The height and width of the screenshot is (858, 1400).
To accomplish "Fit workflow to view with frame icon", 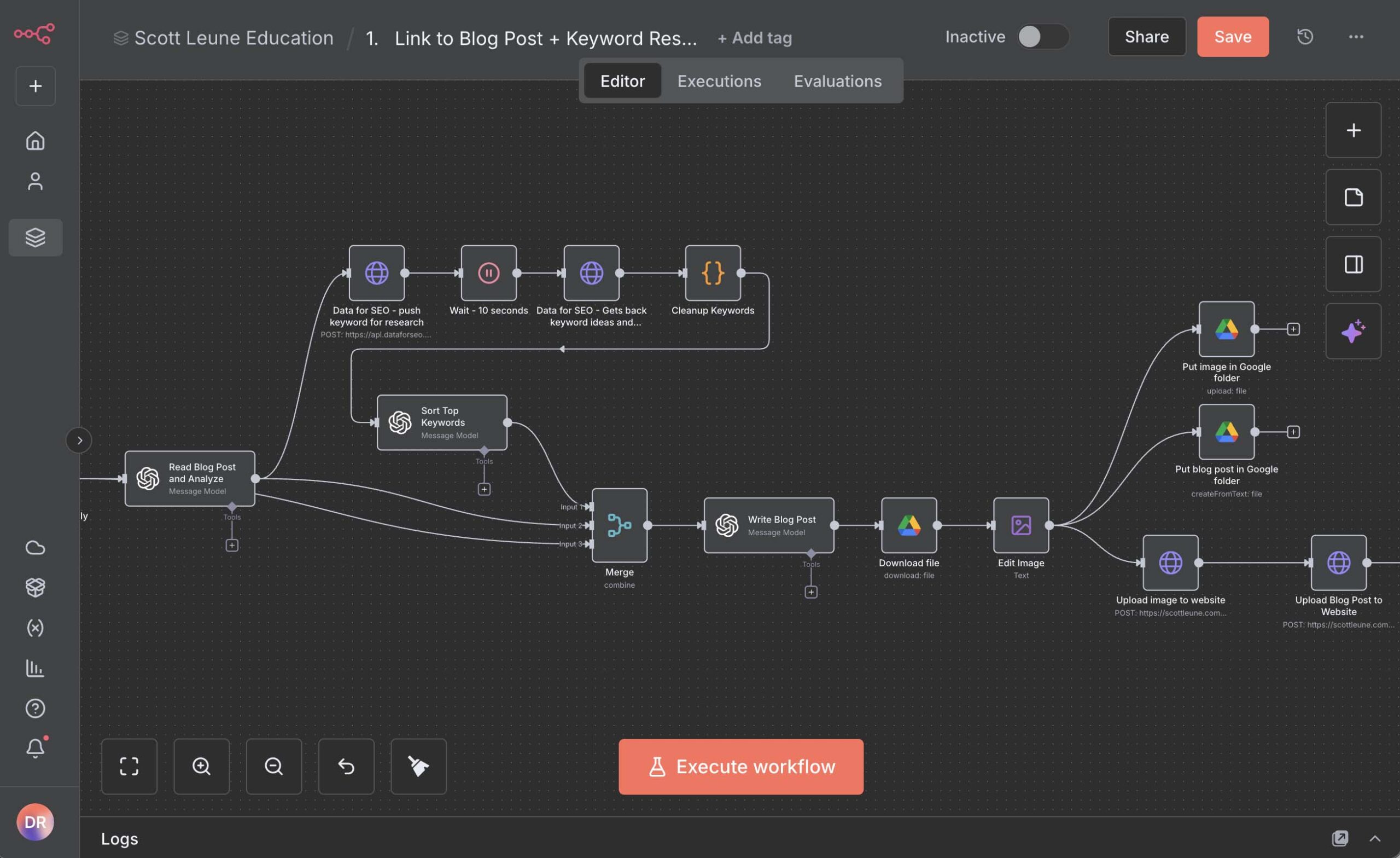I will (129, 766).
